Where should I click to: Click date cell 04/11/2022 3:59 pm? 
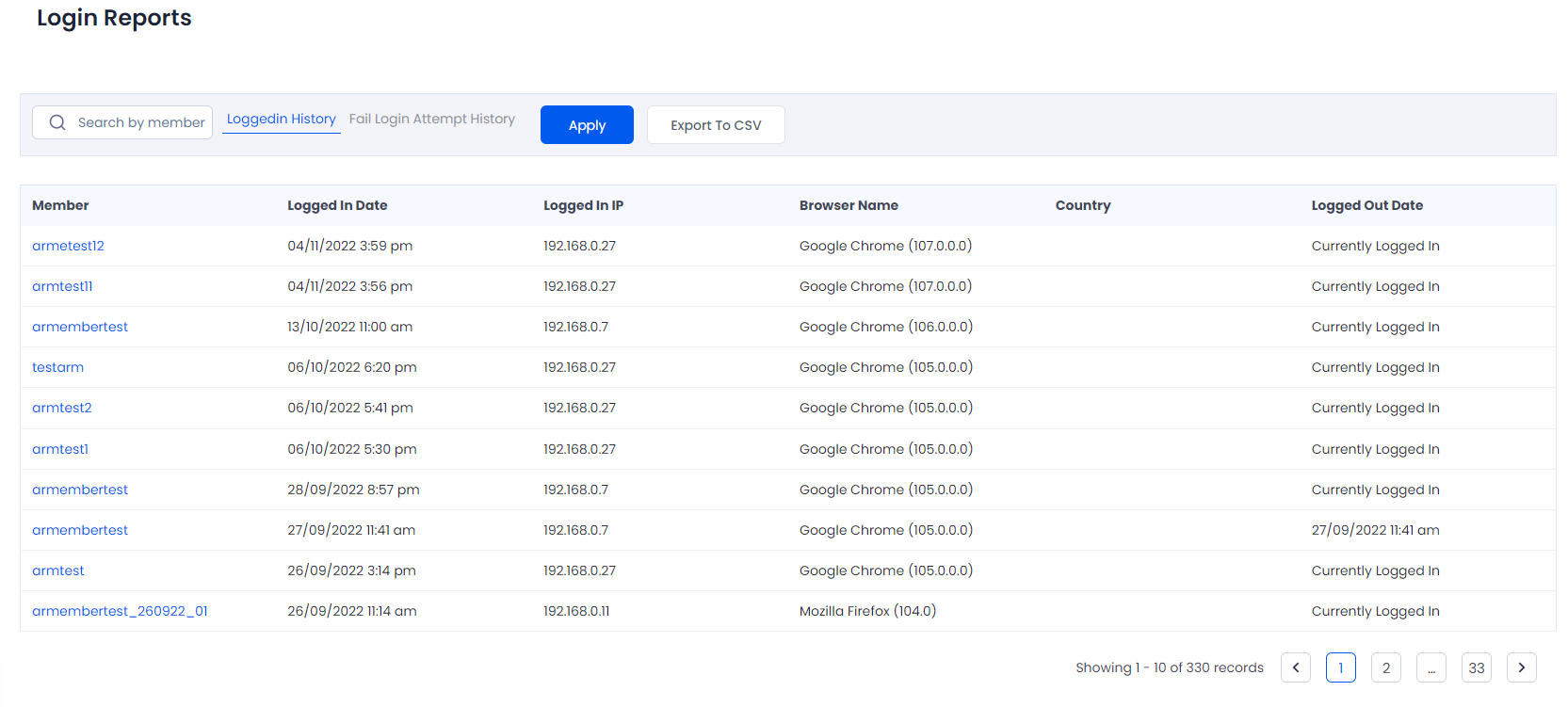tap(350, 246)
